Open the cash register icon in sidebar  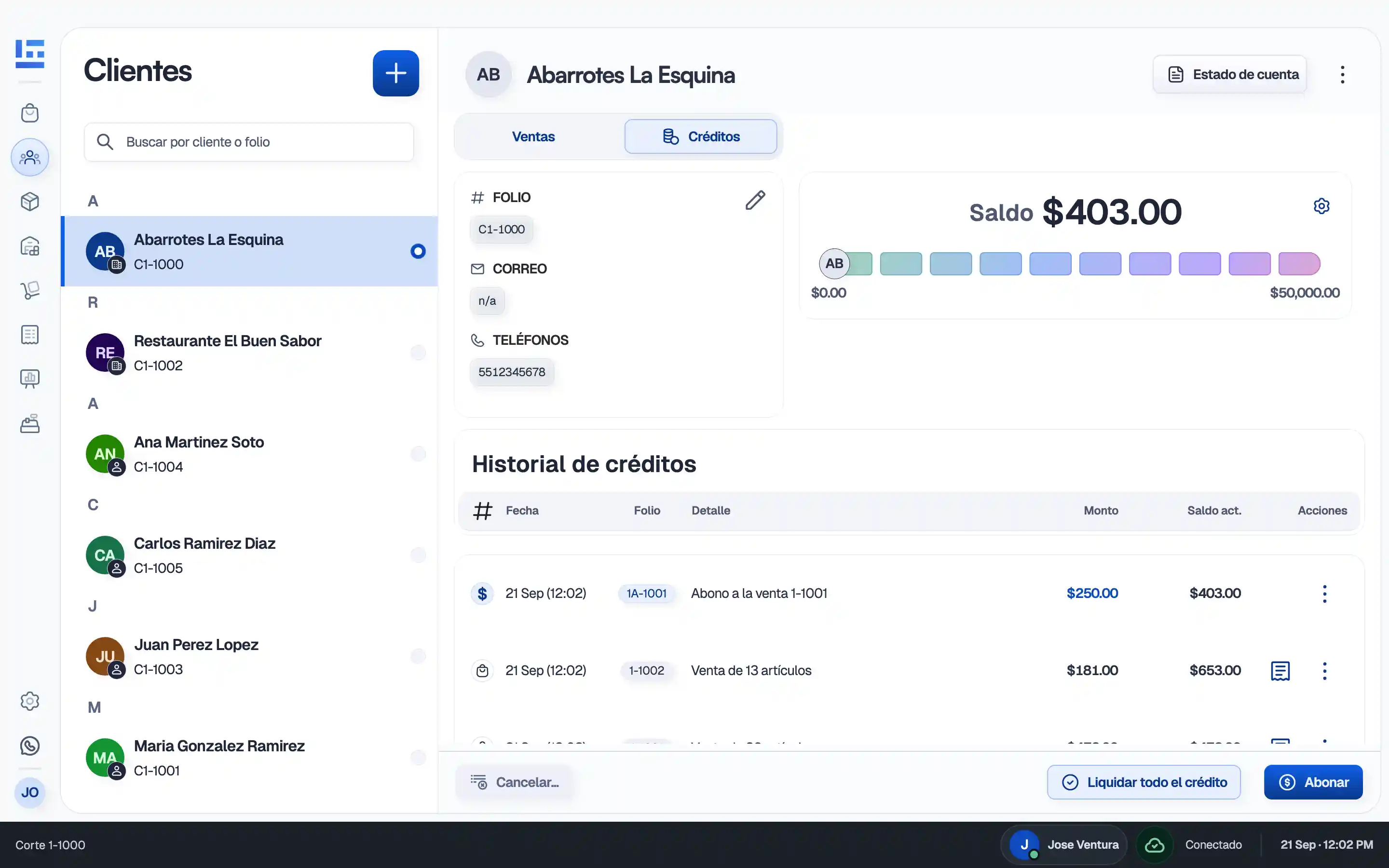[x=30, y=424]
